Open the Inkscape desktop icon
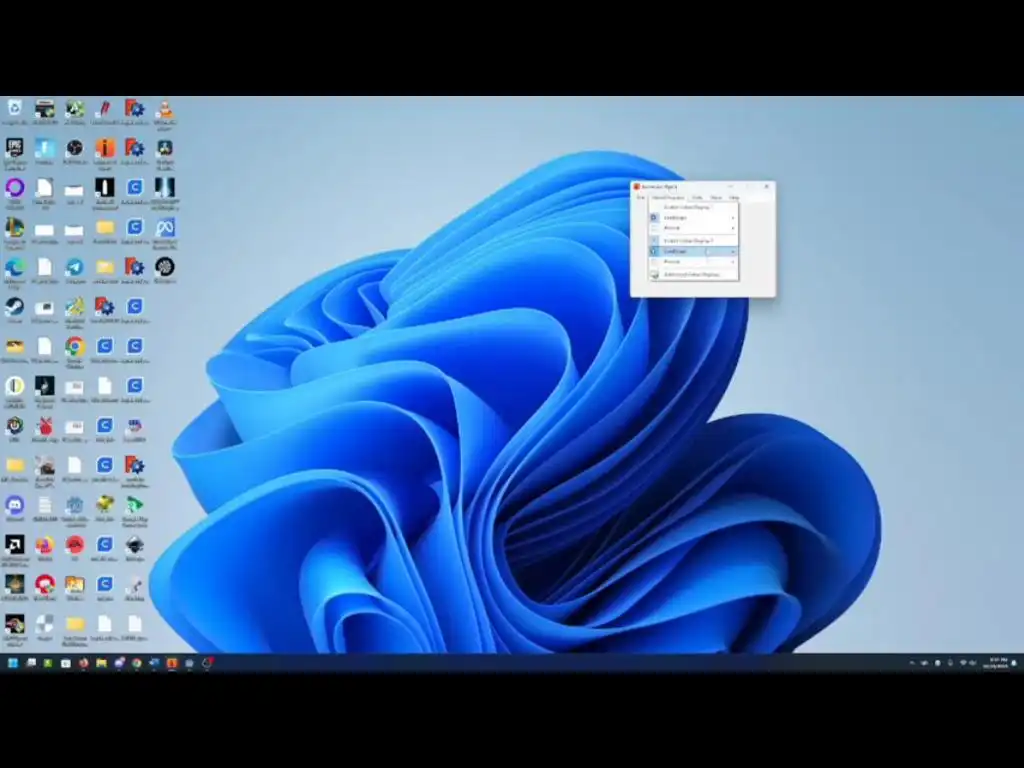This screenshot has height=768, width=1024. (135, 547)
